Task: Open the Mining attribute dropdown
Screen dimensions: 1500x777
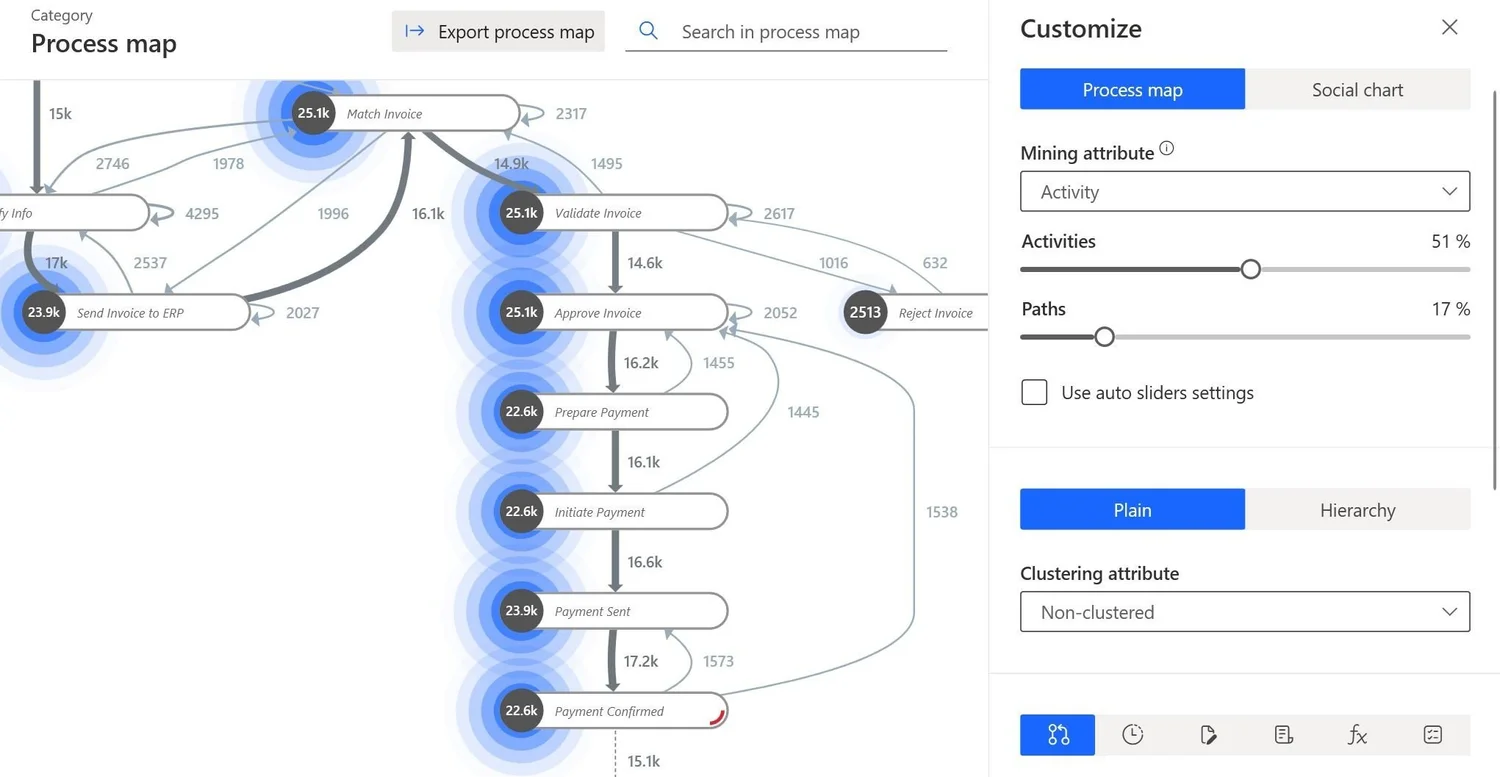Action: click(x=1244, y=191)
